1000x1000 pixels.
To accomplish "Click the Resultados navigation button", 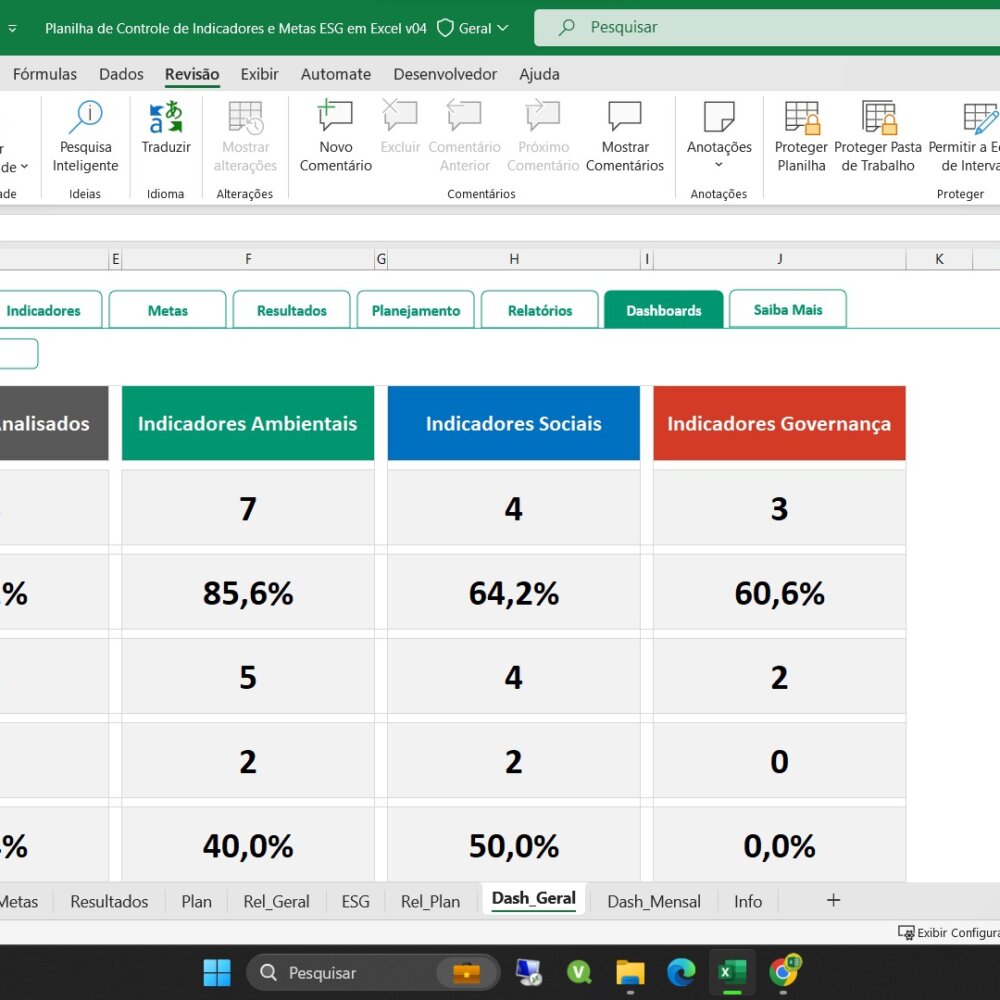I will pyautogui.click(x=291, y=310).
